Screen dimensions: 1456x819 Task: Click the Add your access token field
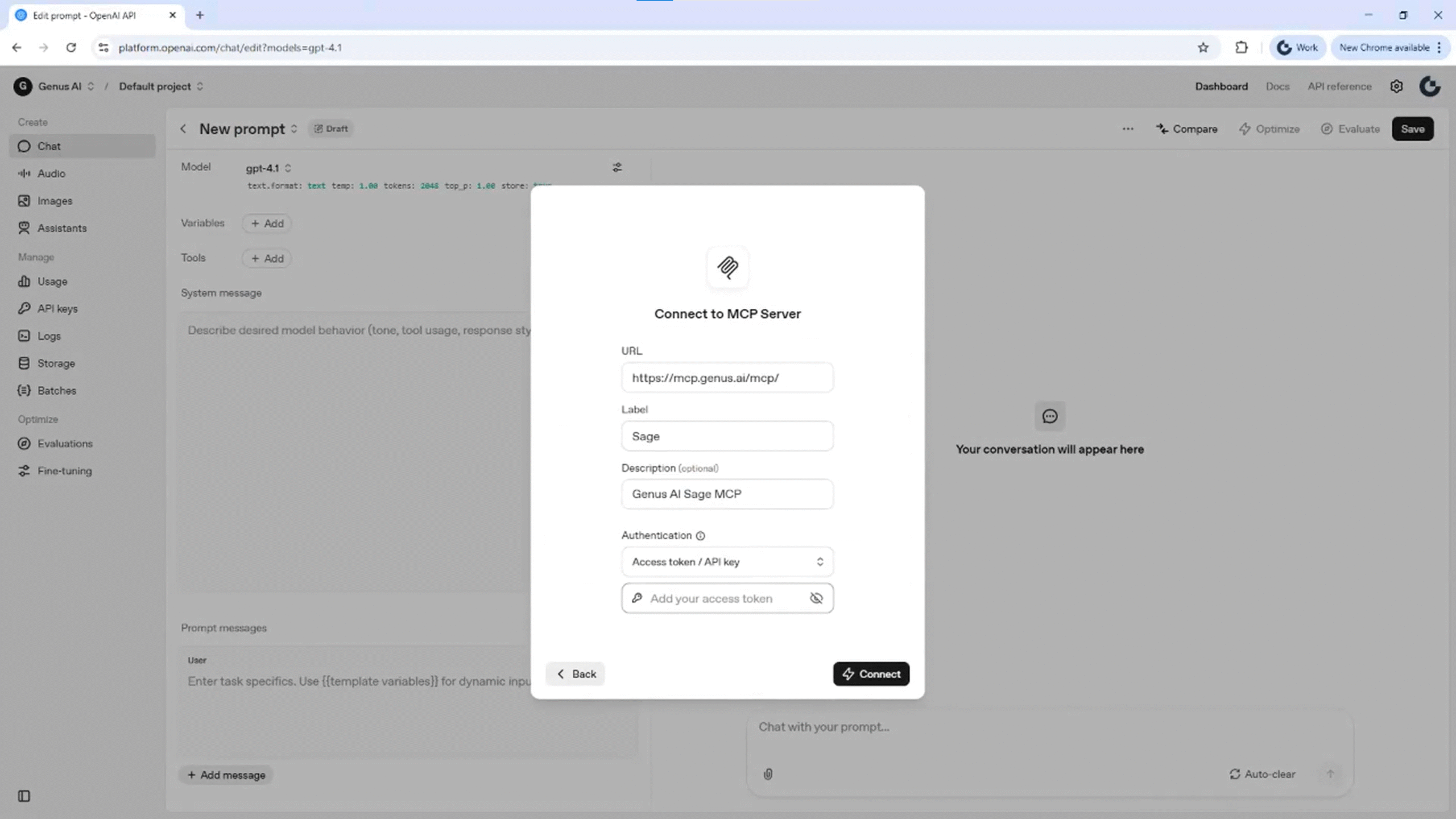pyautogui.click(x=727, y=598)
